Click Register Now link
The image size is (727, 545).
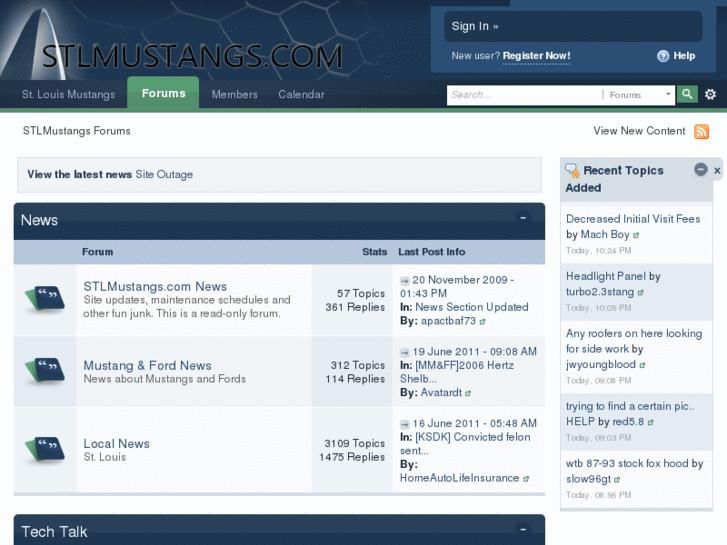point(536,56)
